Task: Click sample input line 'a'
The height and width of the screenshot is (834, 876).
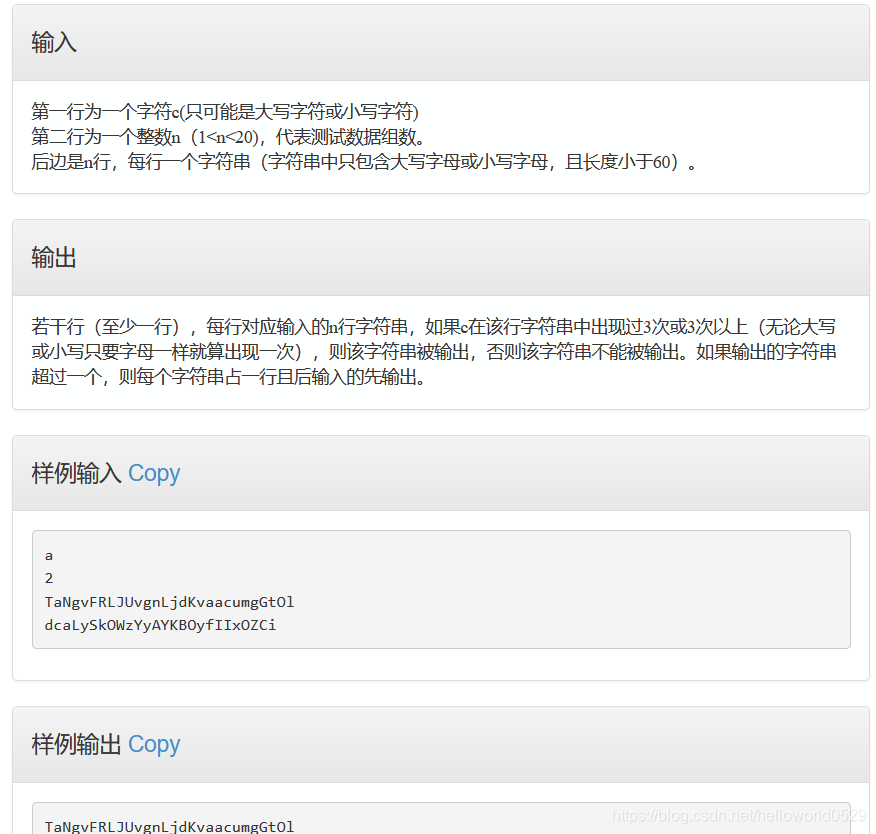Action: 49,556
